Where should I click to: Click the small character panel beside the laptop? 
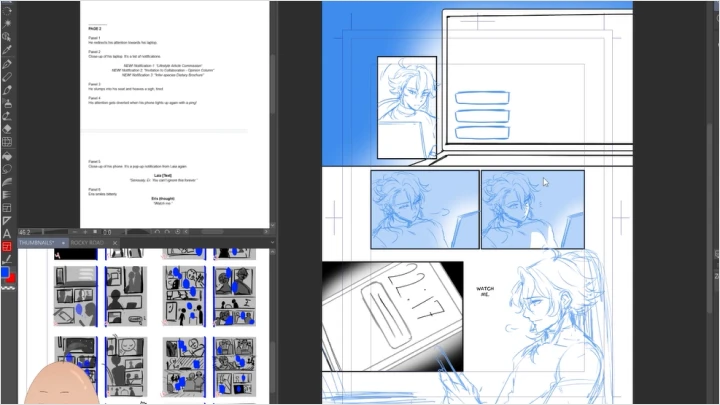(x=407, y=107)
